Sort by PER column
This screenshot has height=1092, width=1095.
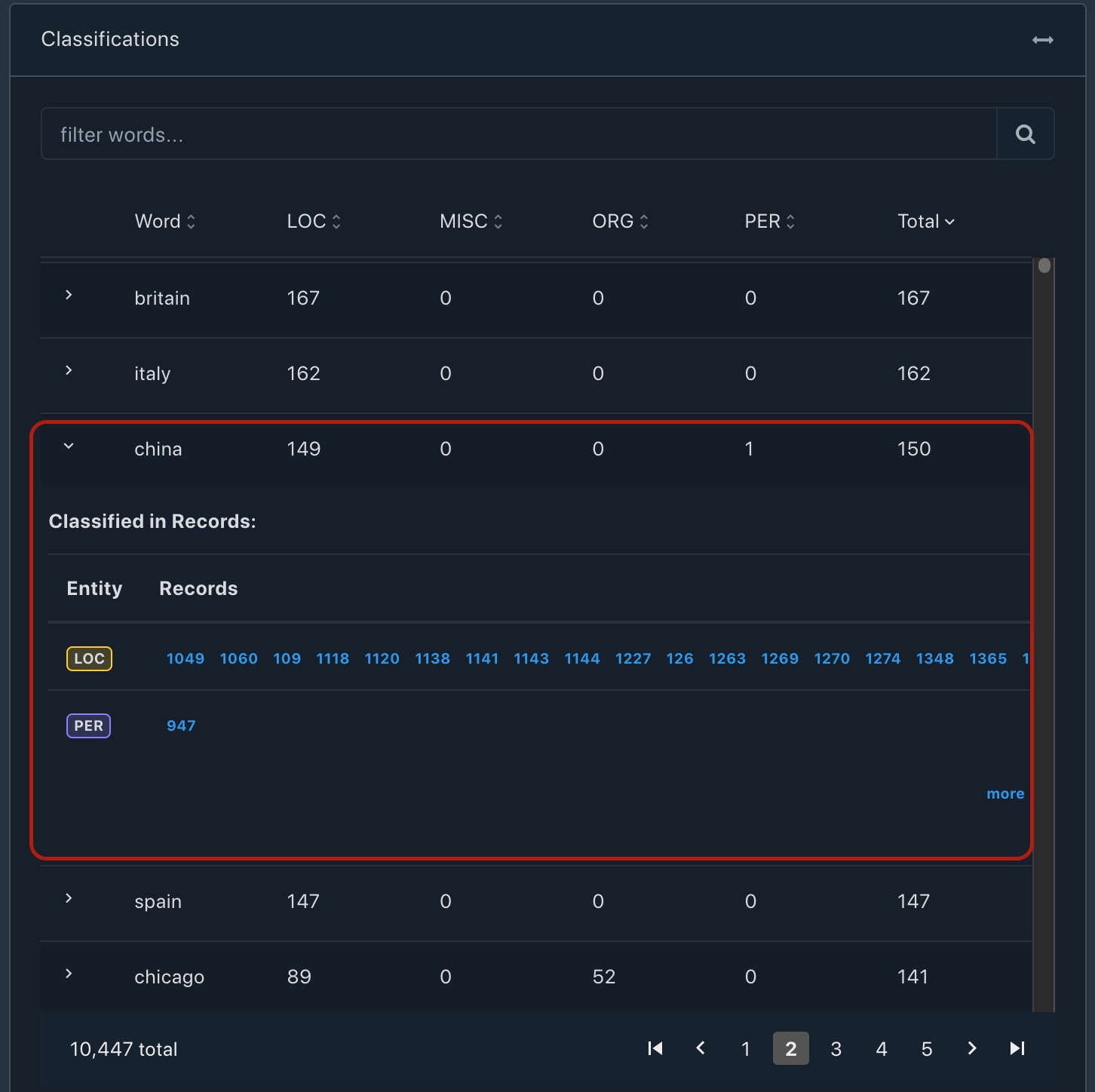click(769, 222)
